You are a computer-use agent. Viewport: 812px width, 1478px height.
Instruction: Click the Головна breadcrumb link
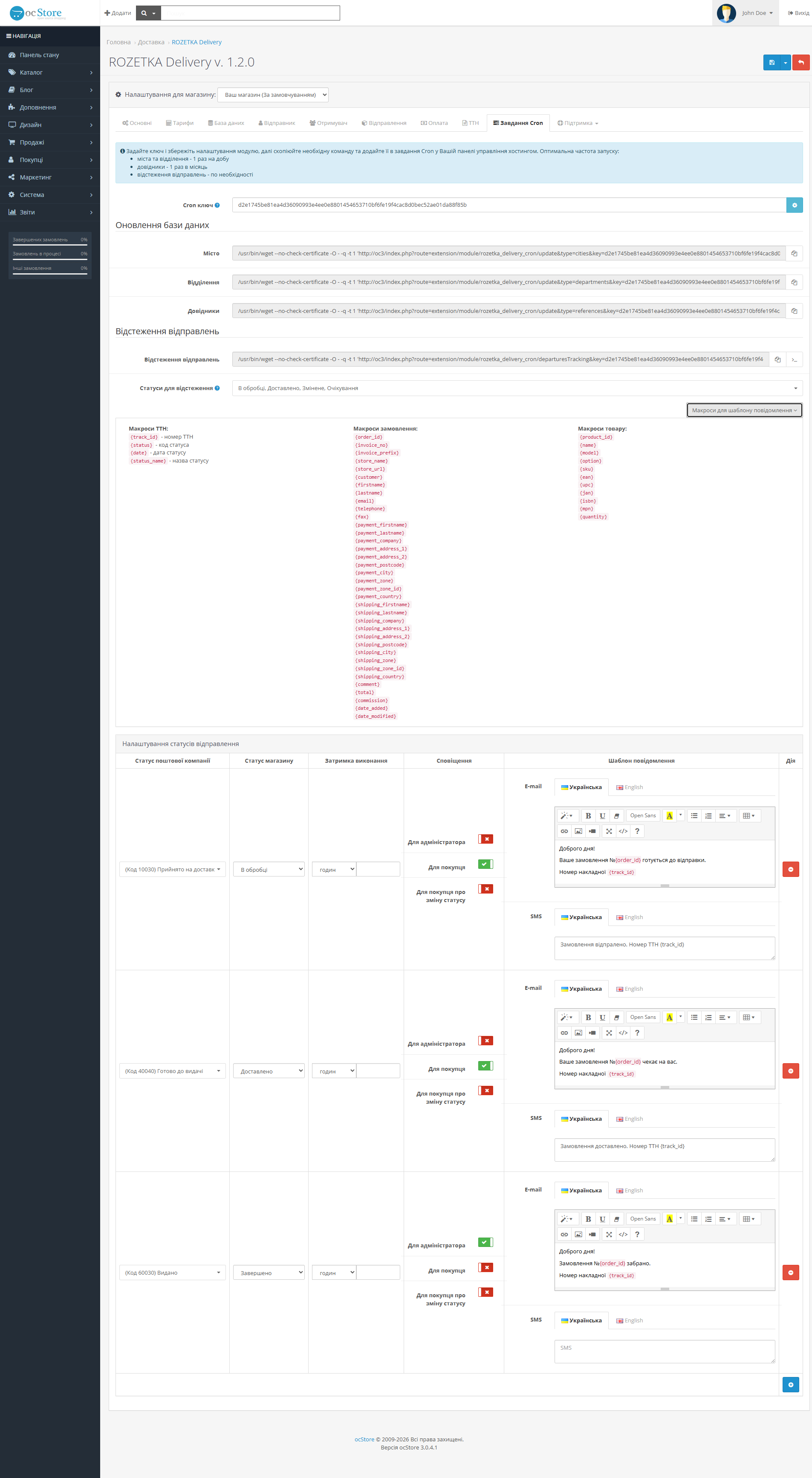tap(119, 43)
